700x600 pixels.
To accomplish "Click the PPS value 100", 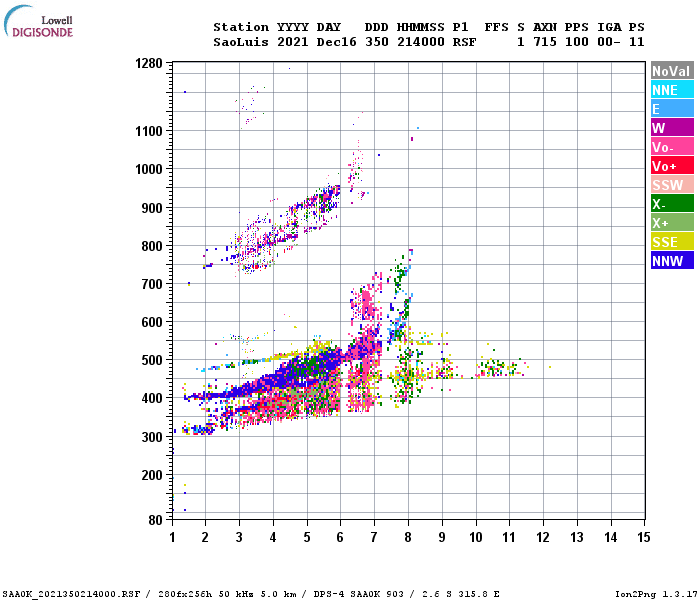I will tap(576, 42).
